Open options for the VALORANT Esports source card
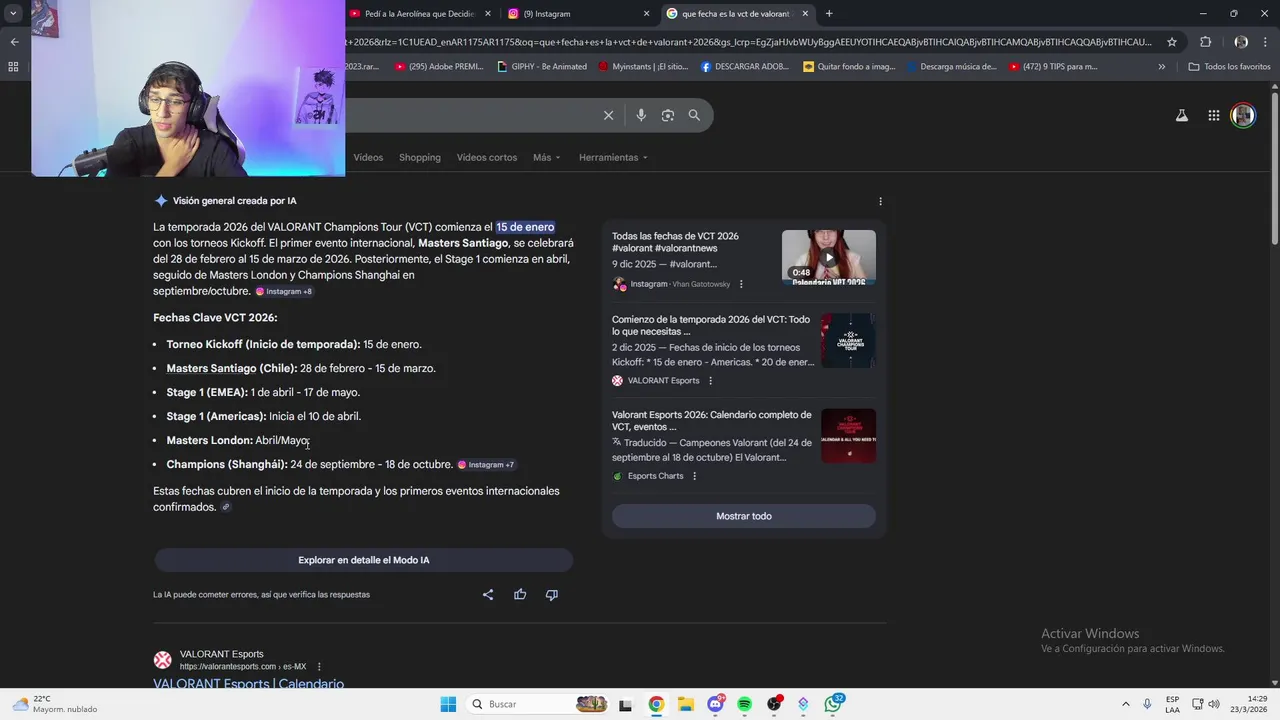1280x720 pixels. click(x=711, y=381)
